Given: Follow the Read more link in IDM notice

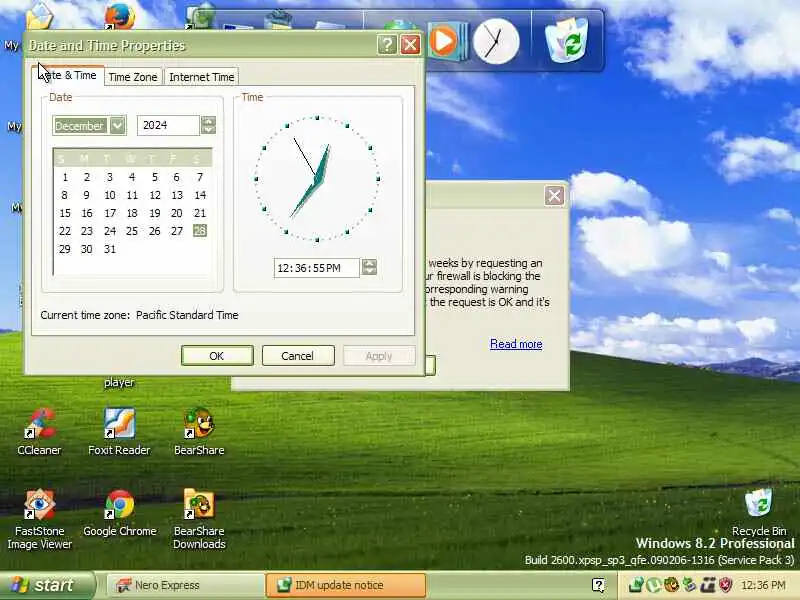Looking at the screenshot, I should coord(516,344).
